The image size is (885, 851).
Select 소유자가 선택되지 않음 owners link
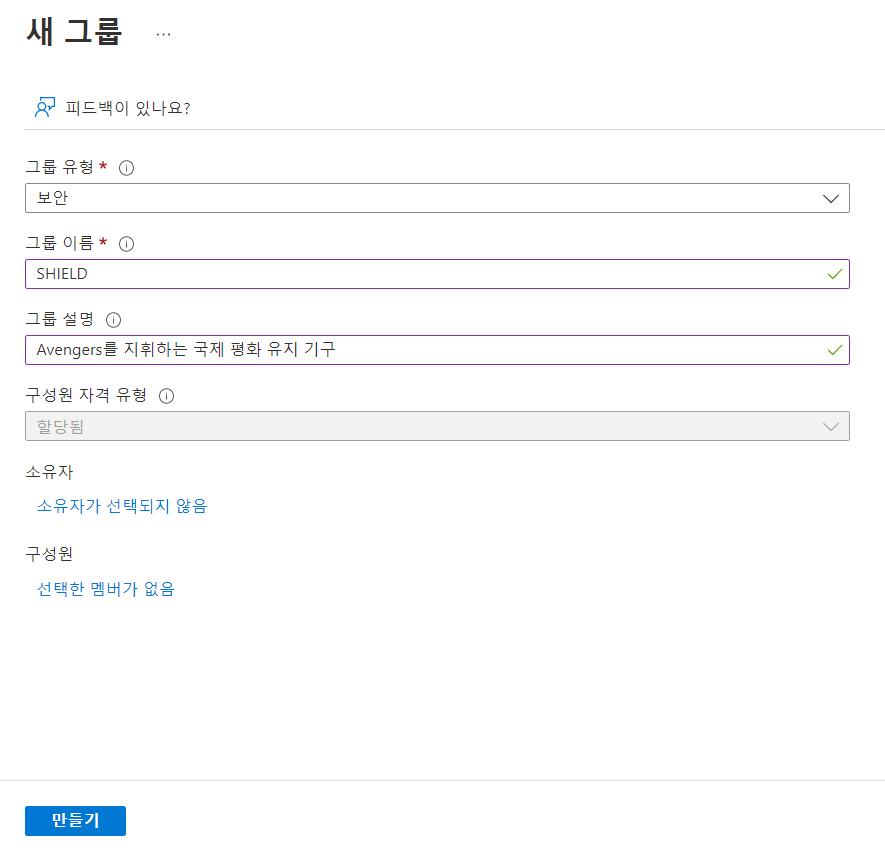(122, 506)
